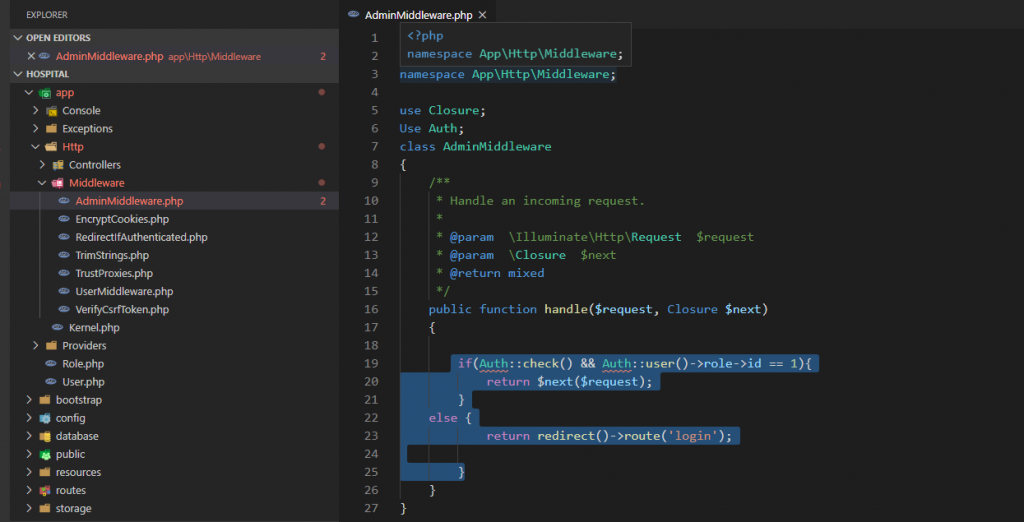Collapse the Hospital workspace section
This screenshot has height=522, width=1024.
[17, 74]
